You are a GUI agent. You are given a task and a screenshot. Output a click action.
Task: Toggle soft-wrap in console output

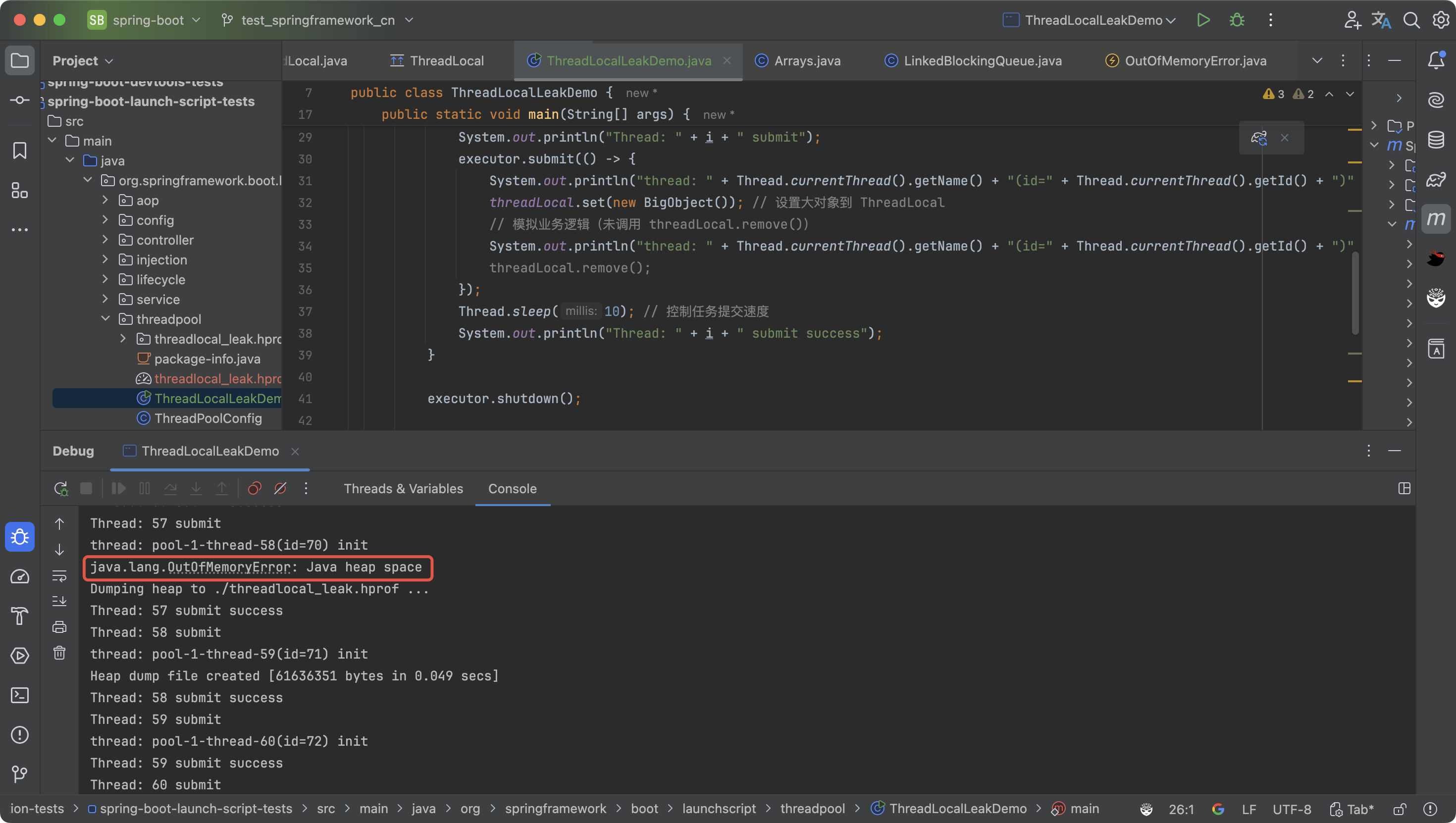pyautogui.click(x=59, y=576)
